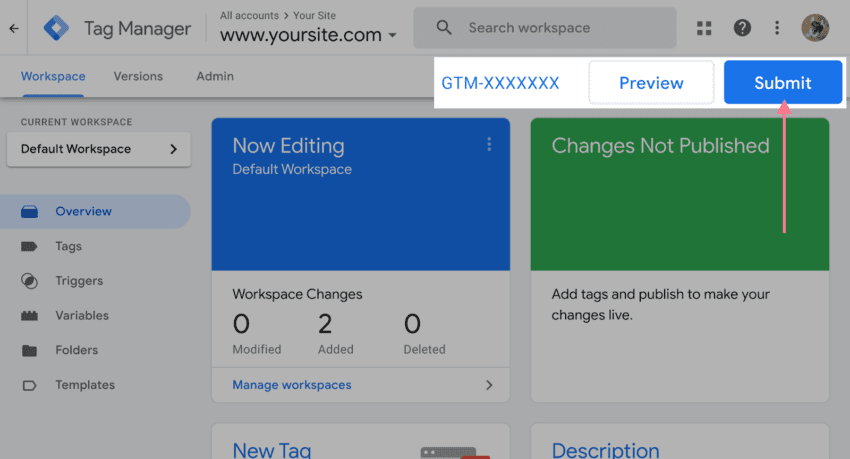Click the GTM-XXXXXXX container ID link

coord(500,83)
